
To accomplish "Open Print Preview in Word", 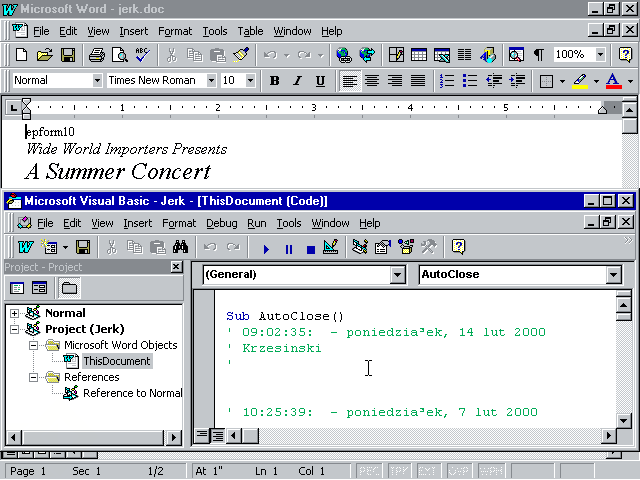I will point(120,55).
